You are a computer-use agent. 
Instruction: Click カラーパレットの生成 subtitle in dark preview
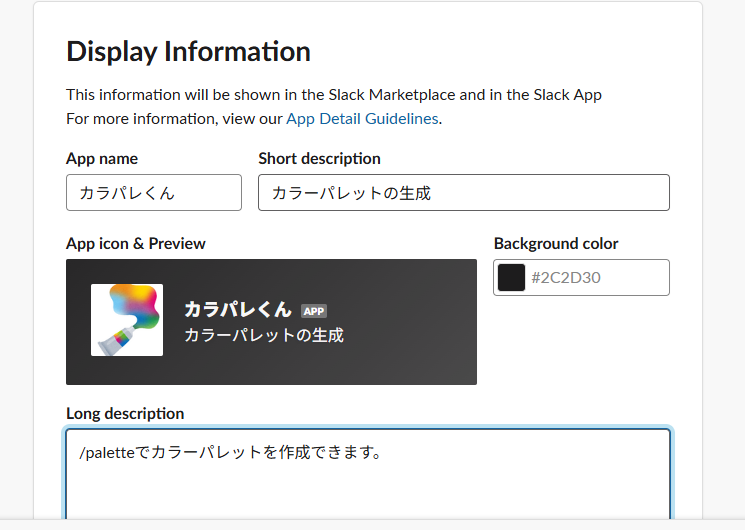[x=264, y=335]
